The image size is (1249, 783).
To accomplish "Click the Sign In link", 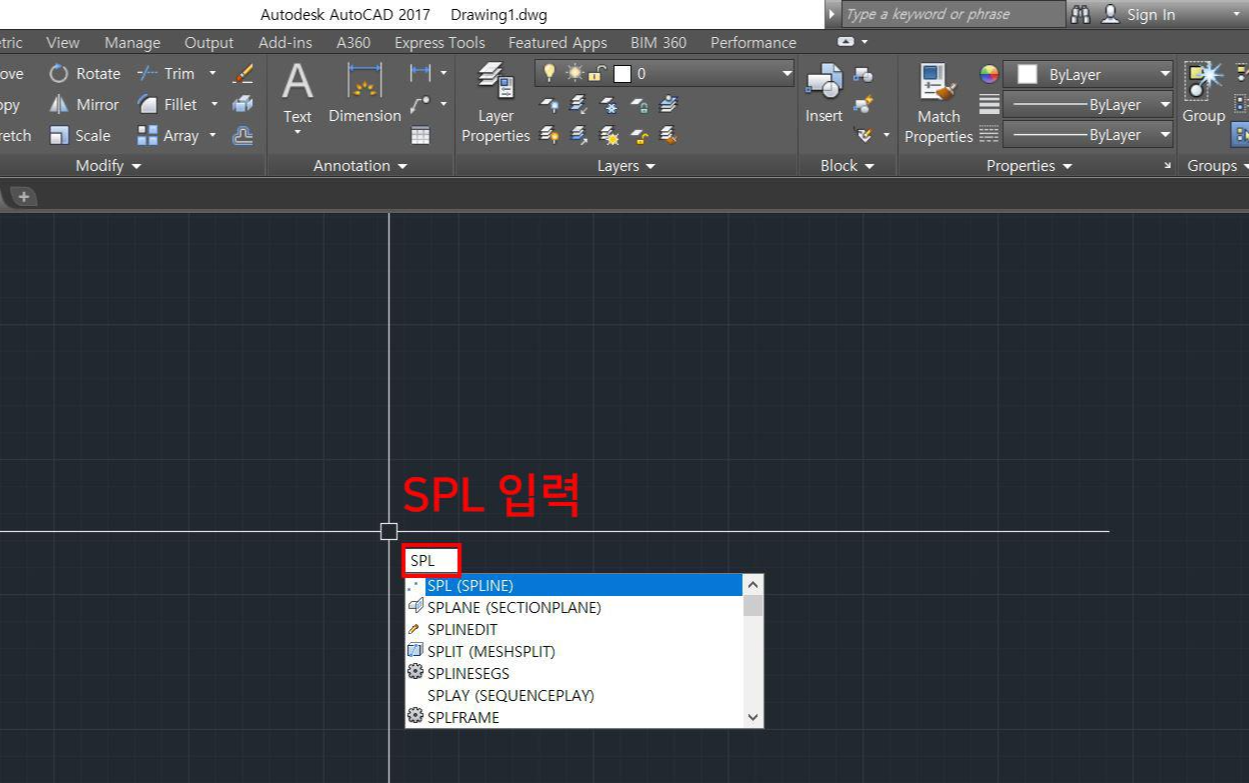I will point(1151,14).
